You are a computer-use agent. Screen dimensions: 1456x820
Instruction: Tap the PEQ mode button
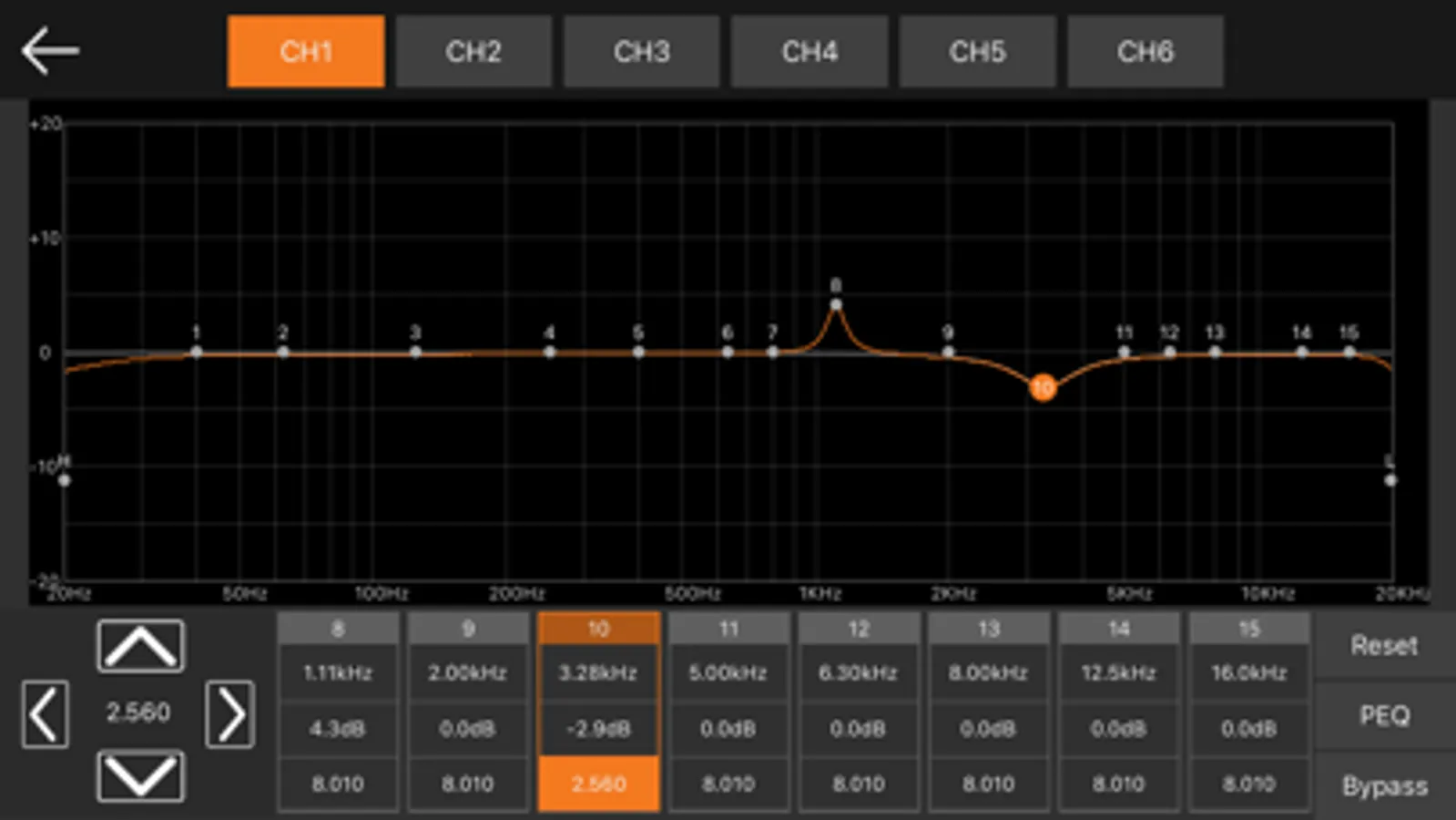1384,715
